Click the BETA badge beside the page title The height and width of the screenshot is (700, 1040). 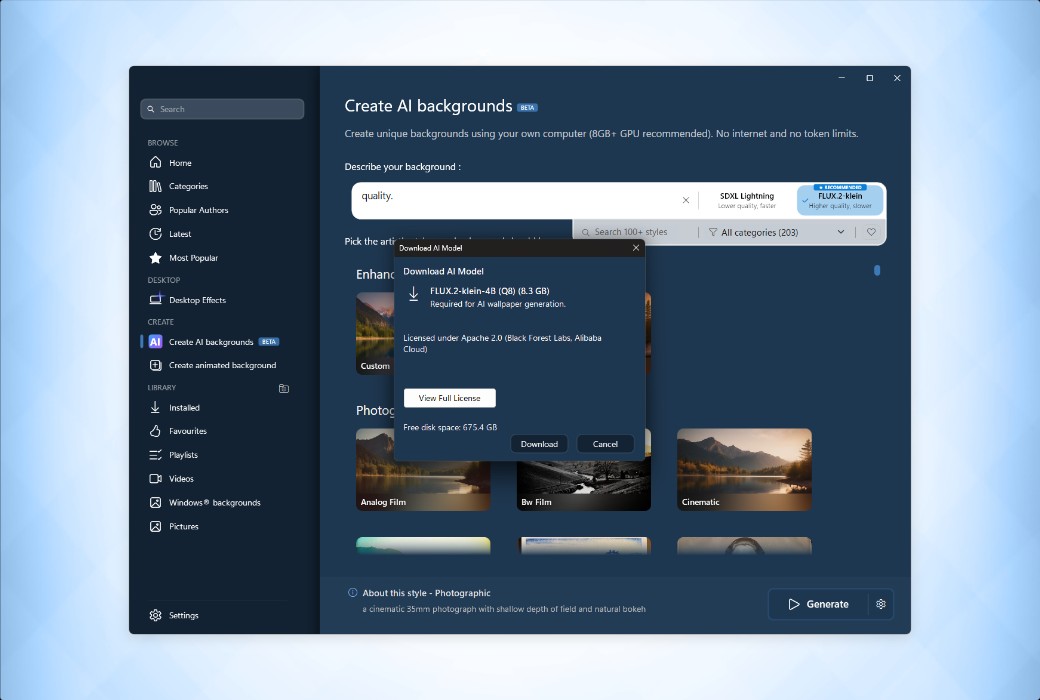point(527,107)
